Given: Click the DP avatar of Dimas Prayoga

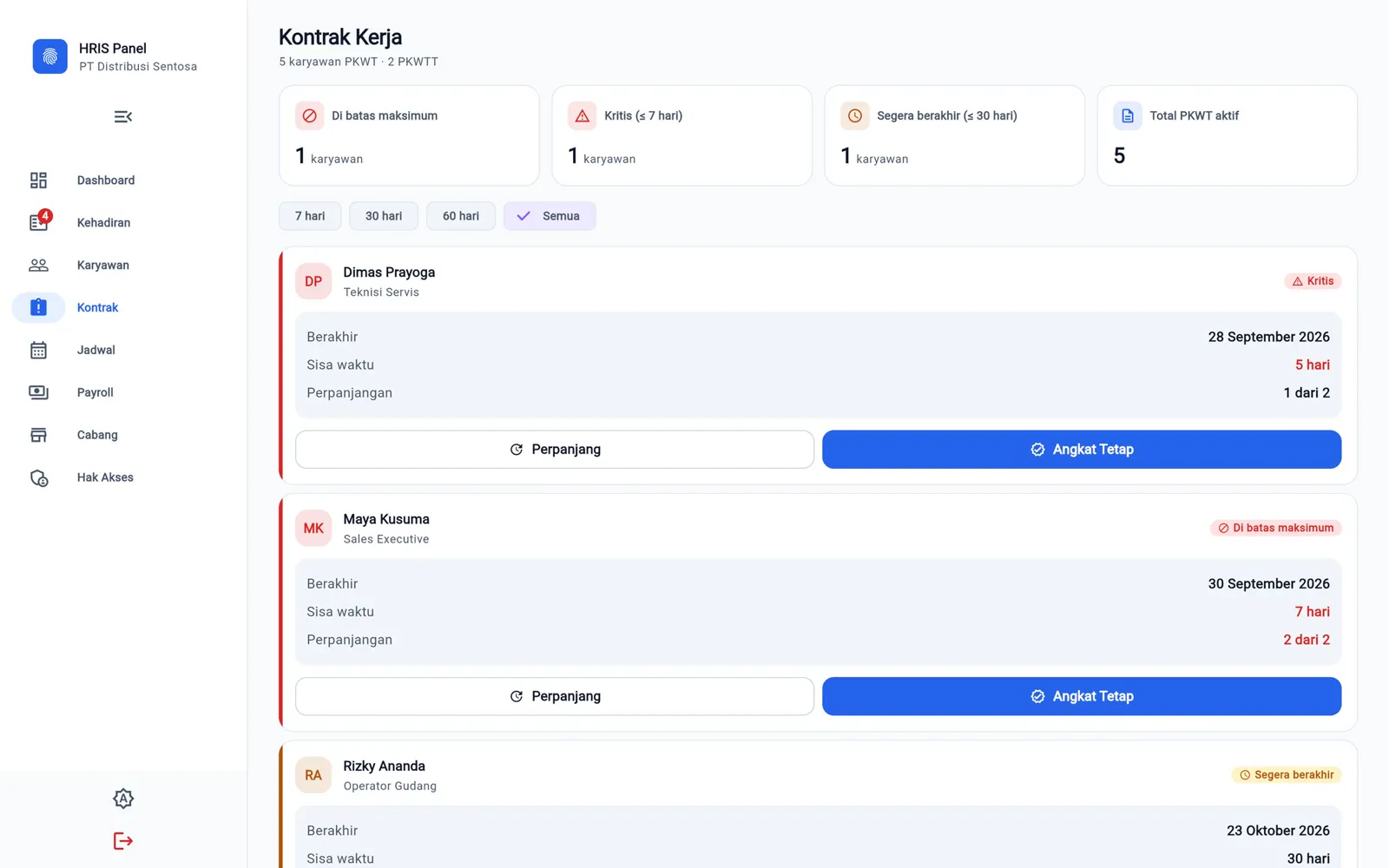Looking at the screenshot, I should coord(313,281).
